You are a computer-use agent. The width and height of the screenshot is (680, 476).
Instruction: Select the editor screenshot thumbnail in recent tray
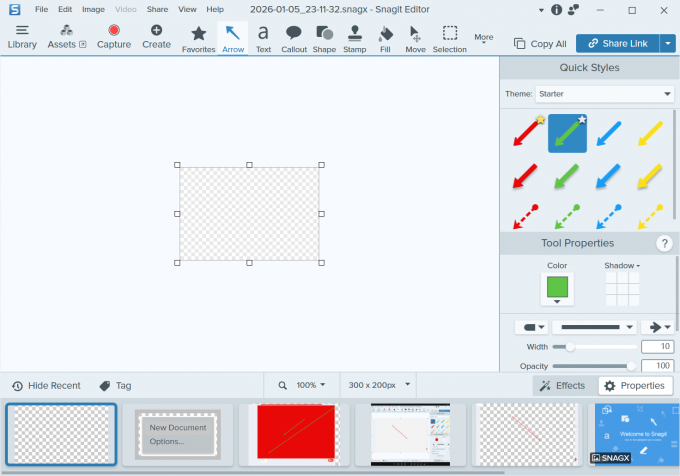pyautogui.click(x=411, y=435)
